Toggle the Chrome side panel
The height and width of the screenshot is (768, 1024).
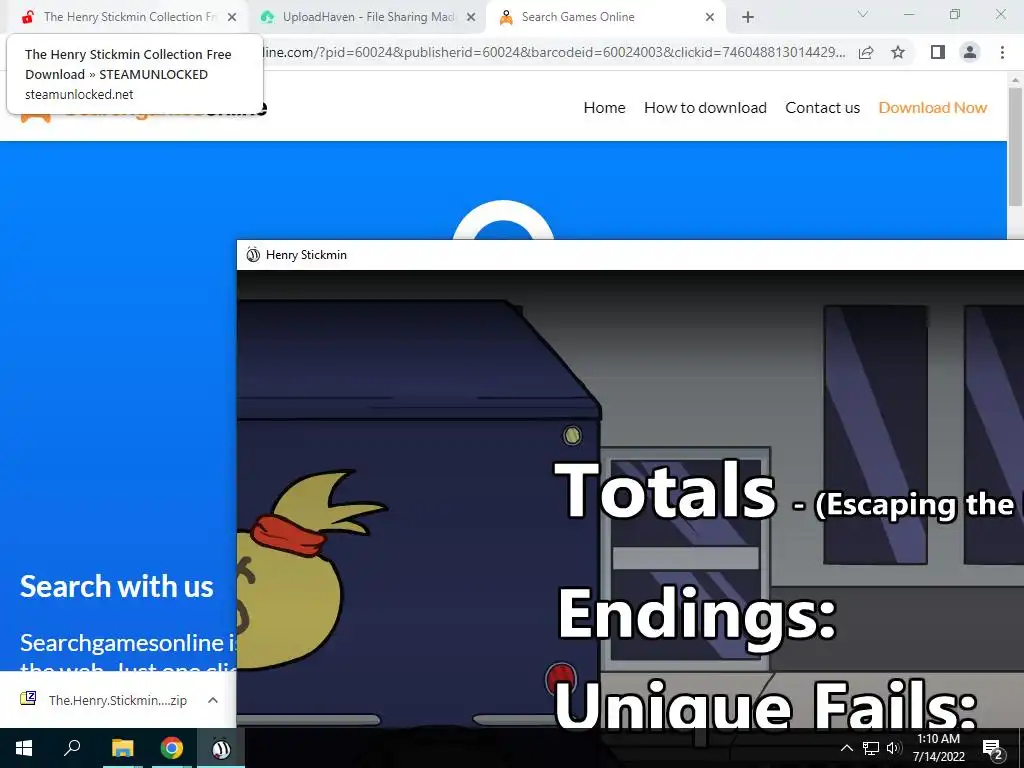coord(938,52)
